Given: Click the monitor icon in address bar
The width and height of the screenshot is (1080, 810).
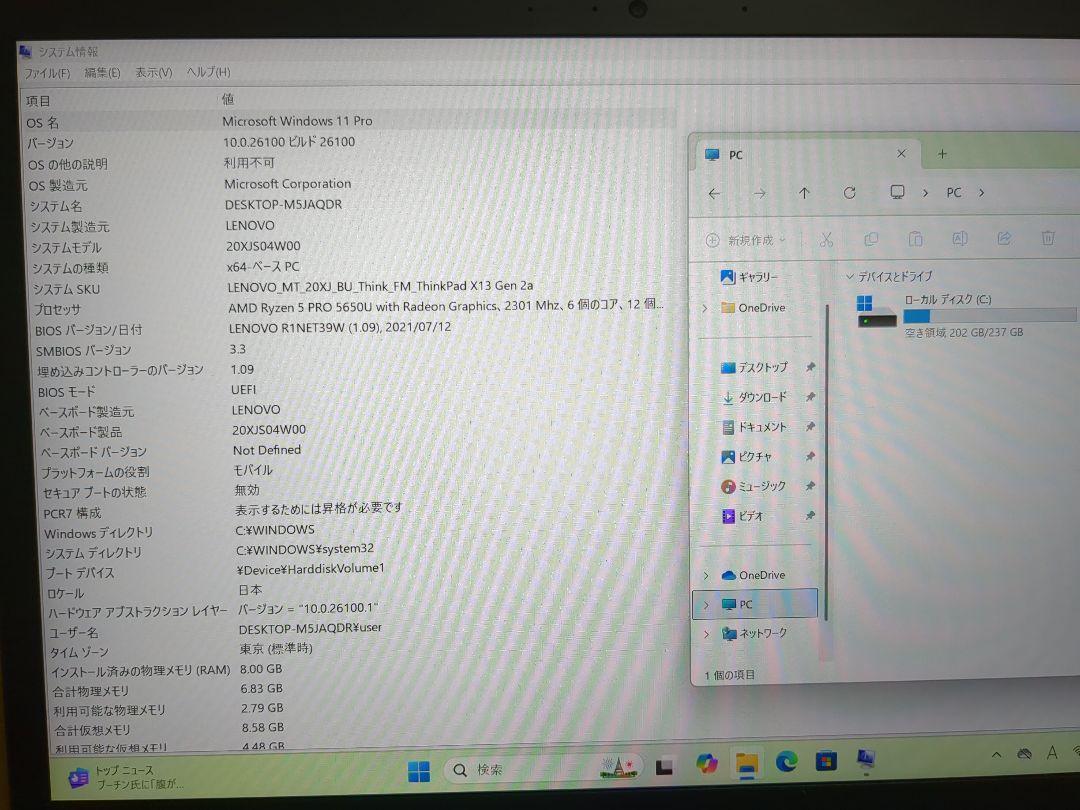Looking at the screenshot, I should tap(897, 192).
